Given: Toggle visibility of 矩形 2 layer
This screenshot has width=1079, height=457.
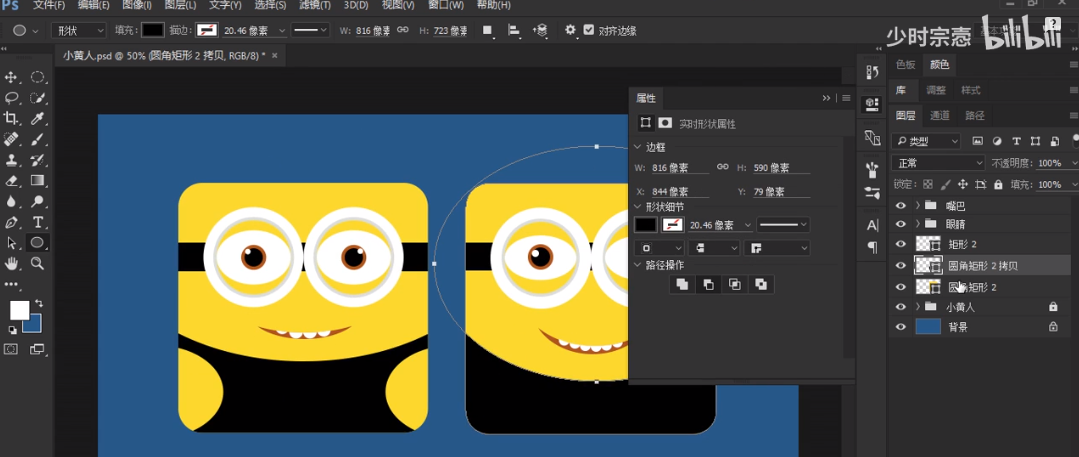Looking at the screenshot, I should [901, 245].
